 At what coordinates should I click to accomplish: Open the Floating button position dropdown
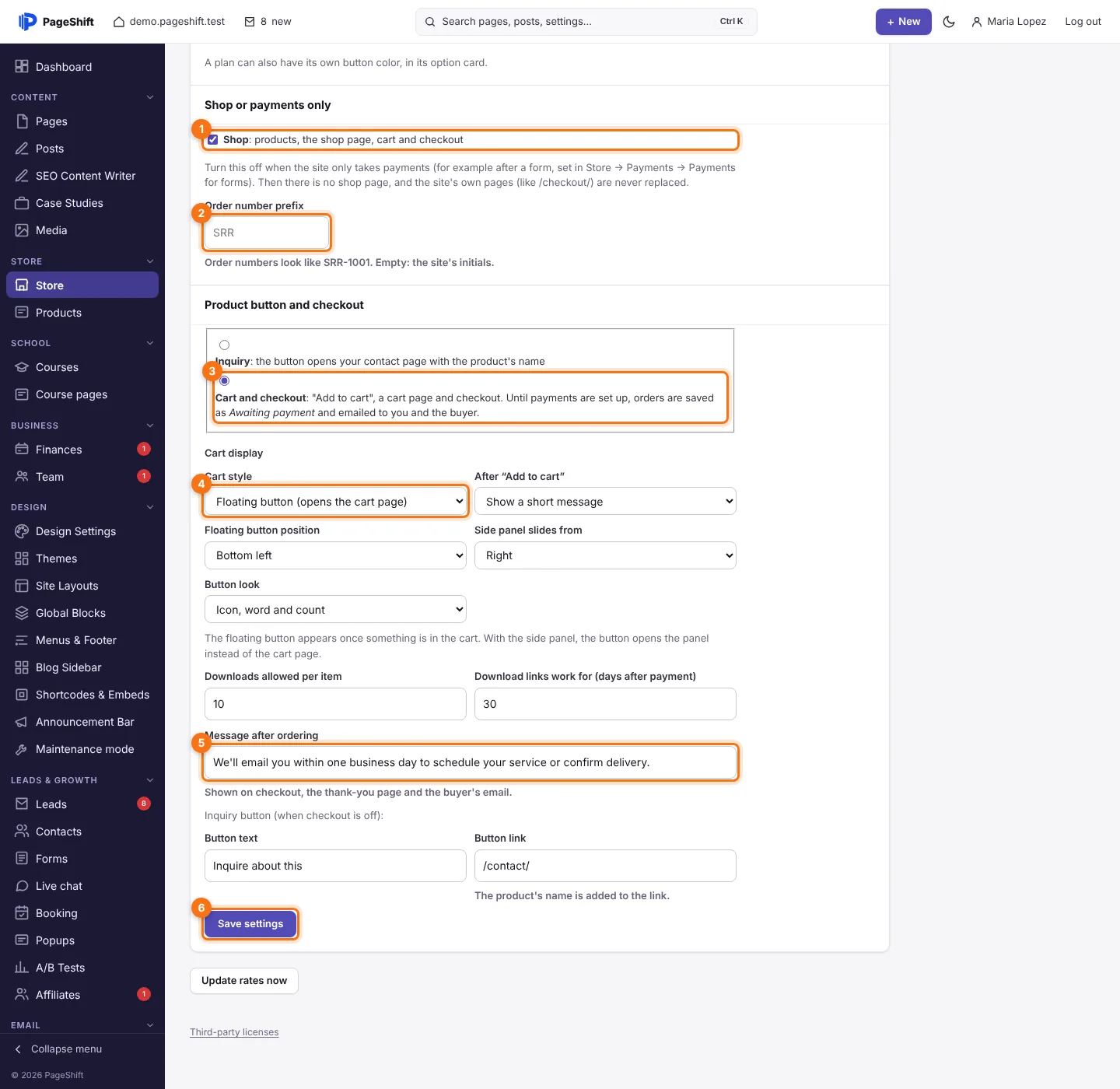pyautogui.click(x=335, y=555)
